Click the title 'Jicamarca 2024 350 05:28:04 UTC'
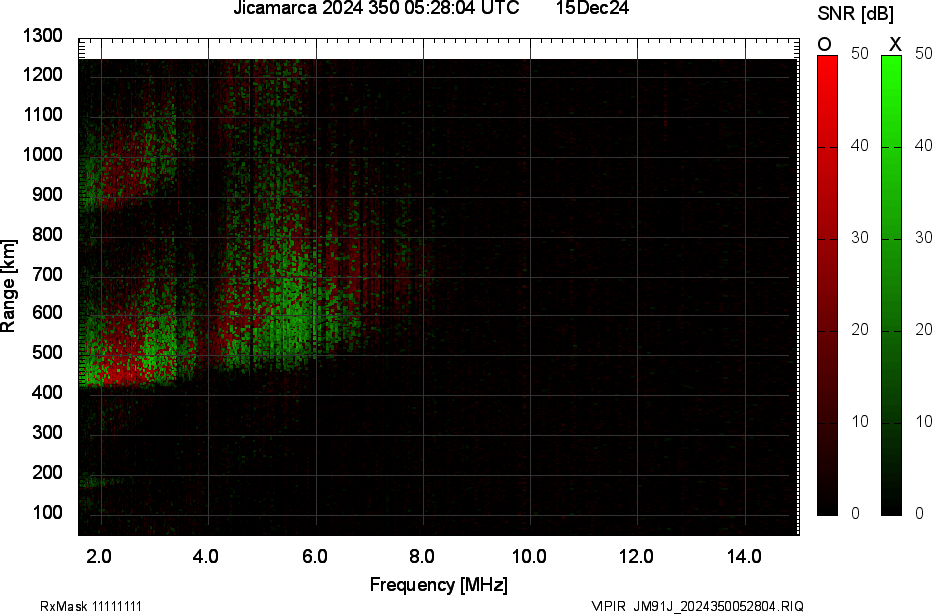Screen dimensions: 932x614 pos(376,8)
